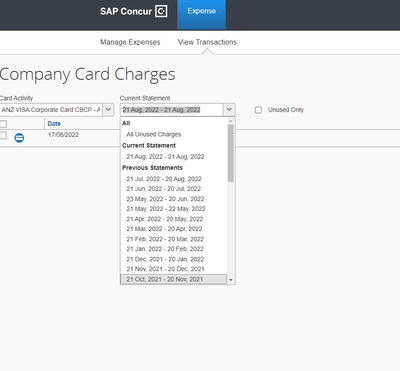Sort by the Date column header
The height and width of the screenshot is (371, 400).
pos(54,124)
